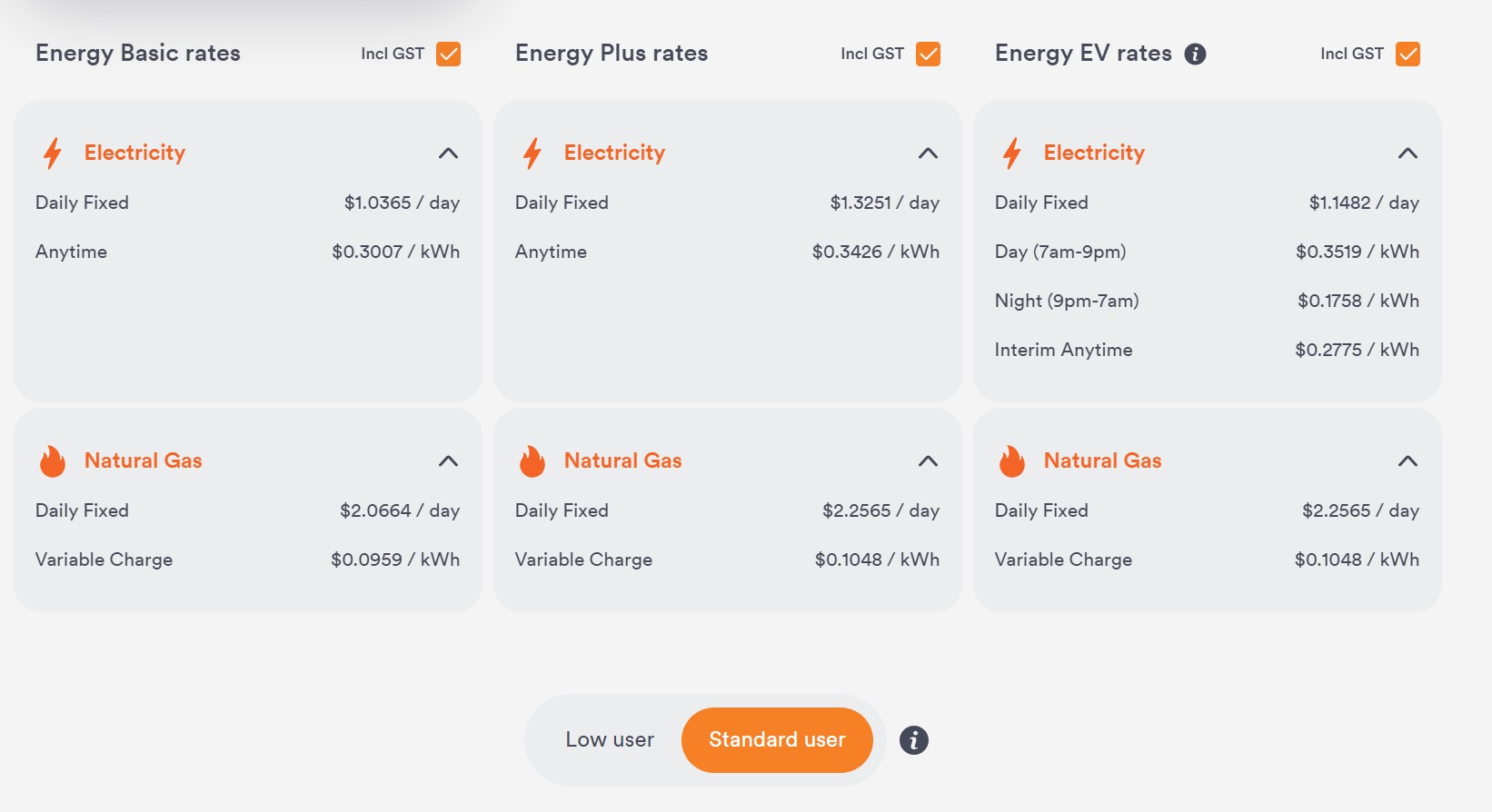Click the Energy EV Natural Gas flame icon

tap(1012, 461)
